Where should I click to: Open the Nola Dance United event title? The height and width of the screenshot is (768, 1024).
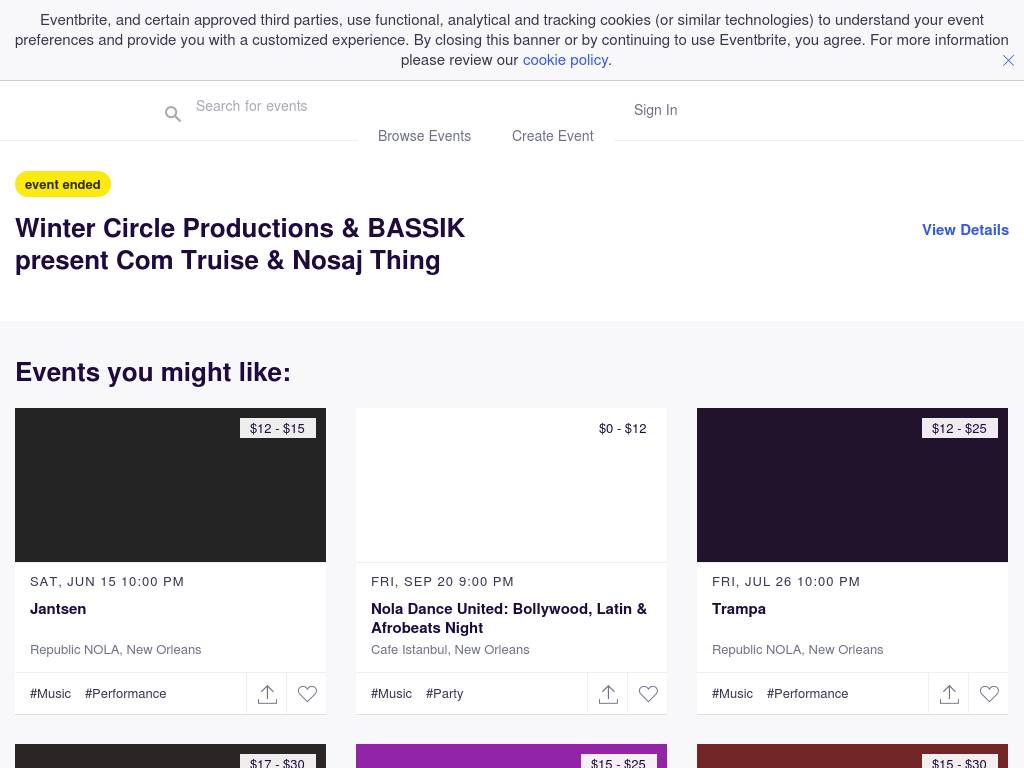point(509,618)
